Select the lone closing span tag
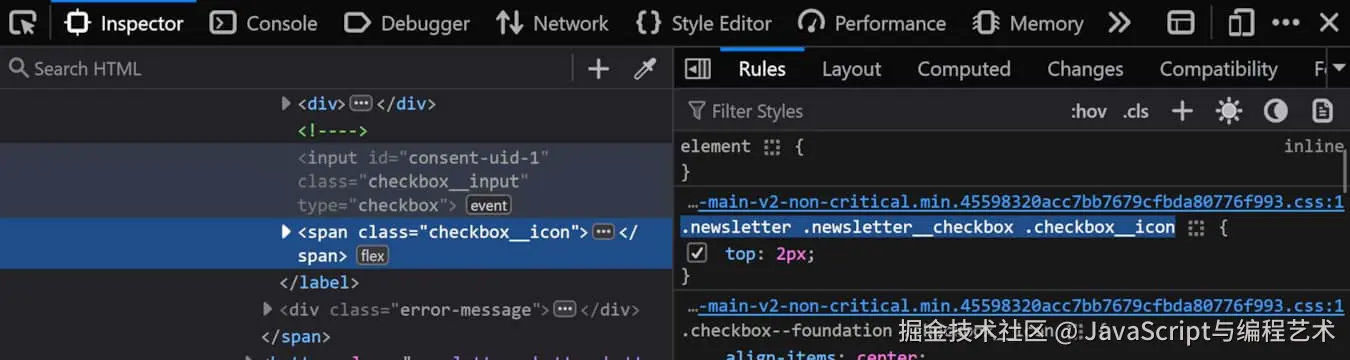Image resolution: width=1350 pixels, height=360 pixels. (x=296, y=337)
